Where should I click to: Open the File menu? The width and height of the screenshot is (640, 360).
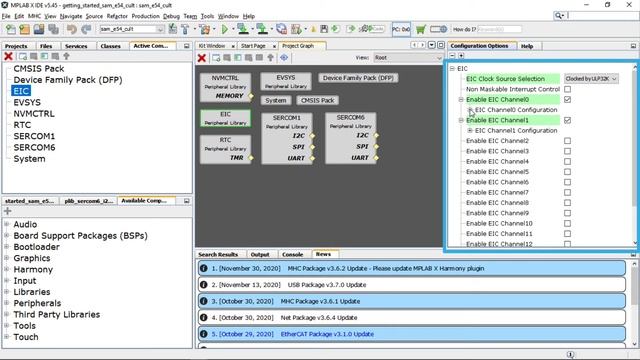(6, 16)
